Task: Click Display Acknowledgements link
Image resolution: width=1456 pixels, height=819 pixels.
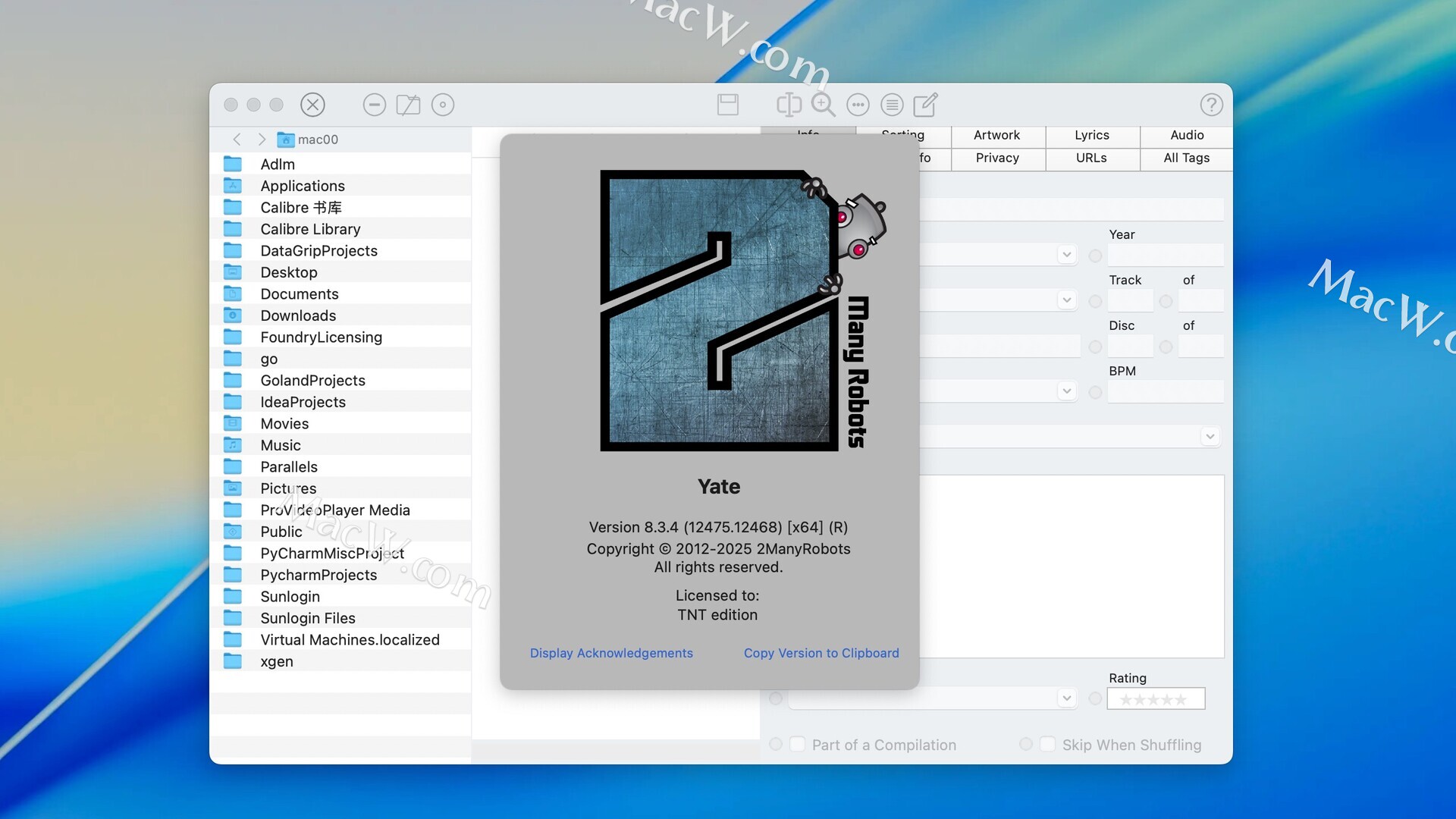Action: point(611,653)
